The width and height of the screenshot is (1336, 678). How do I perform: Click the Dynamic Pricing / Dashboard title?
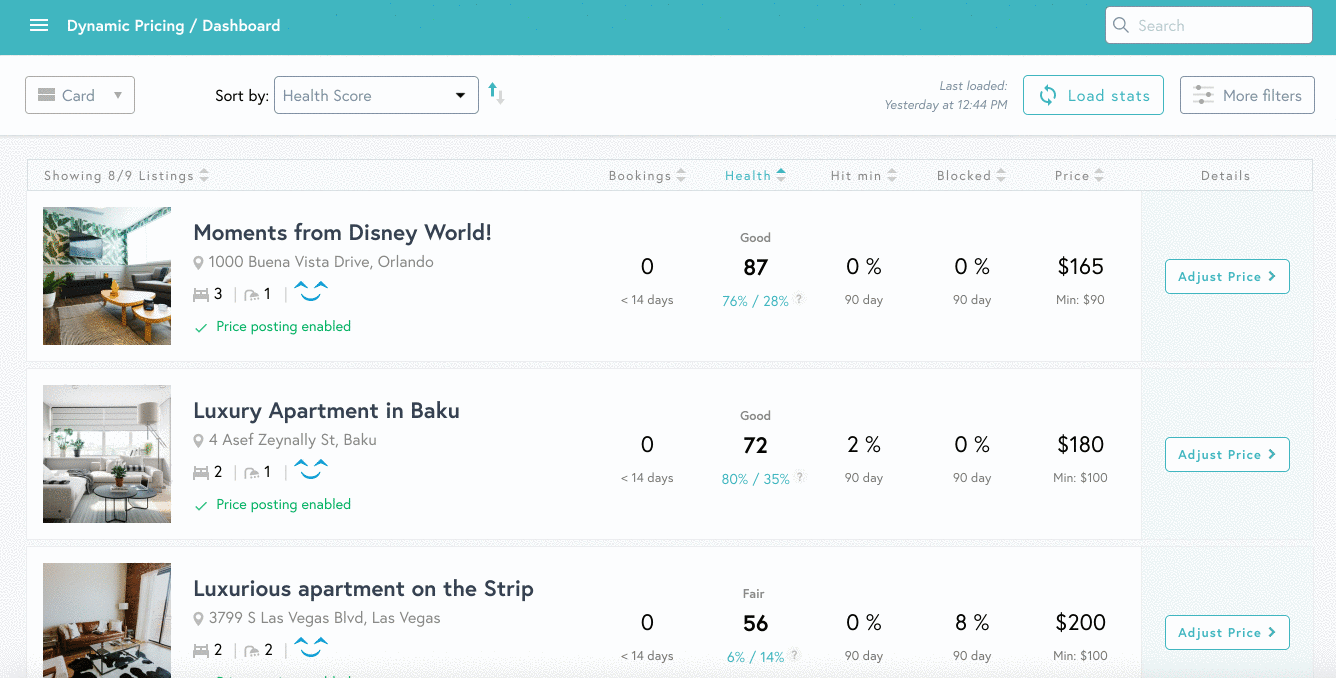click(x=173, y=26)
